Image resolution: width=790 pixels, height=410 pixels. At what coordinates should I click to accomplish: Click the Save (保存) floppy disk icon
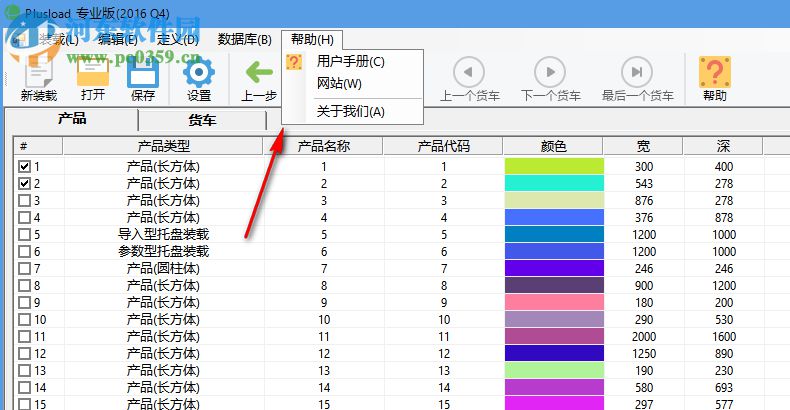pyautogui.click(x=143, y=72)
